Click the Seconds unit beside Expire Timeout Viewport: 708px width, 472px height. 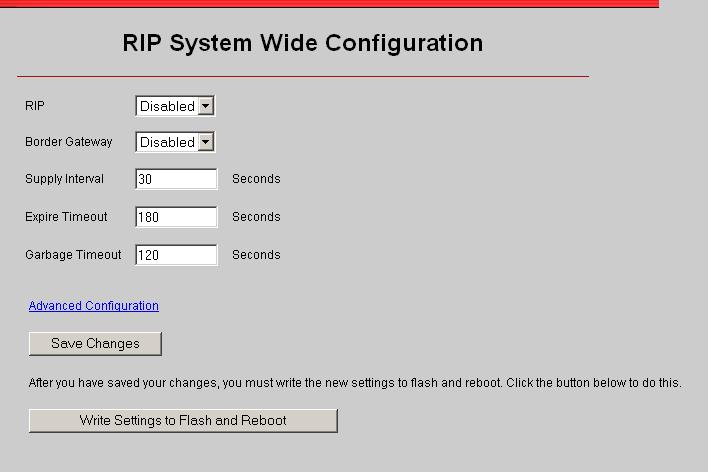coord(256,217)
